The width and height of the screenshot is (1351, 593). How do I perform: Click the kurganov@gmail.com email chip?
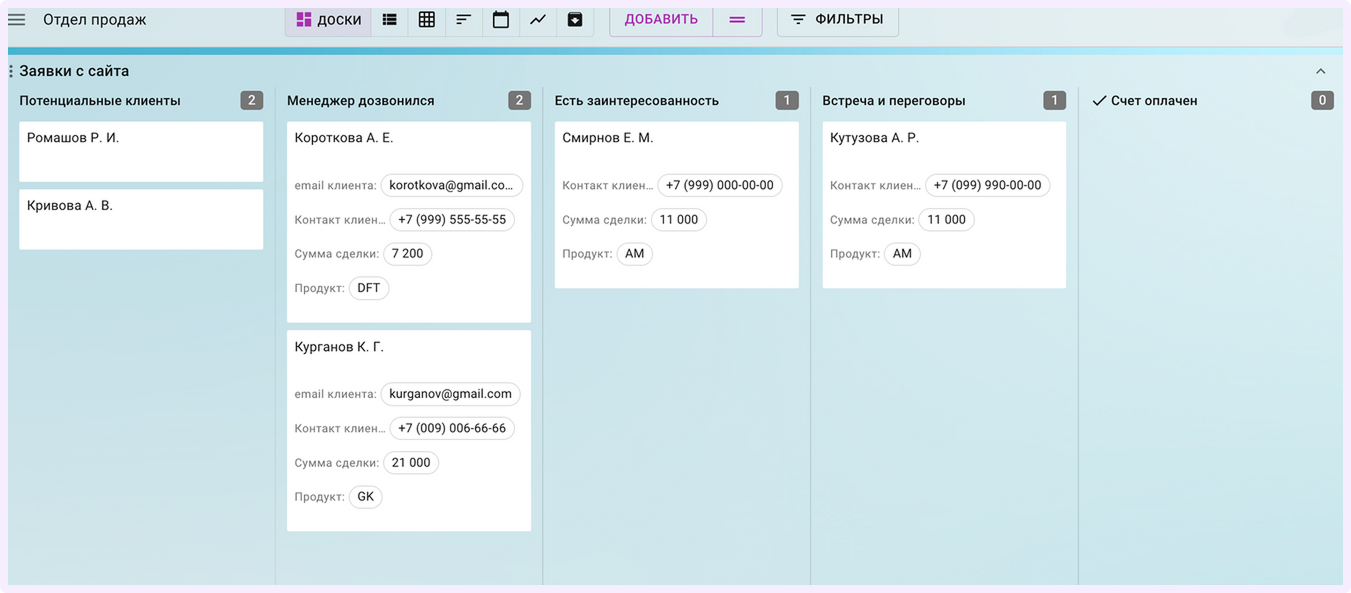[x=450, y=394]
